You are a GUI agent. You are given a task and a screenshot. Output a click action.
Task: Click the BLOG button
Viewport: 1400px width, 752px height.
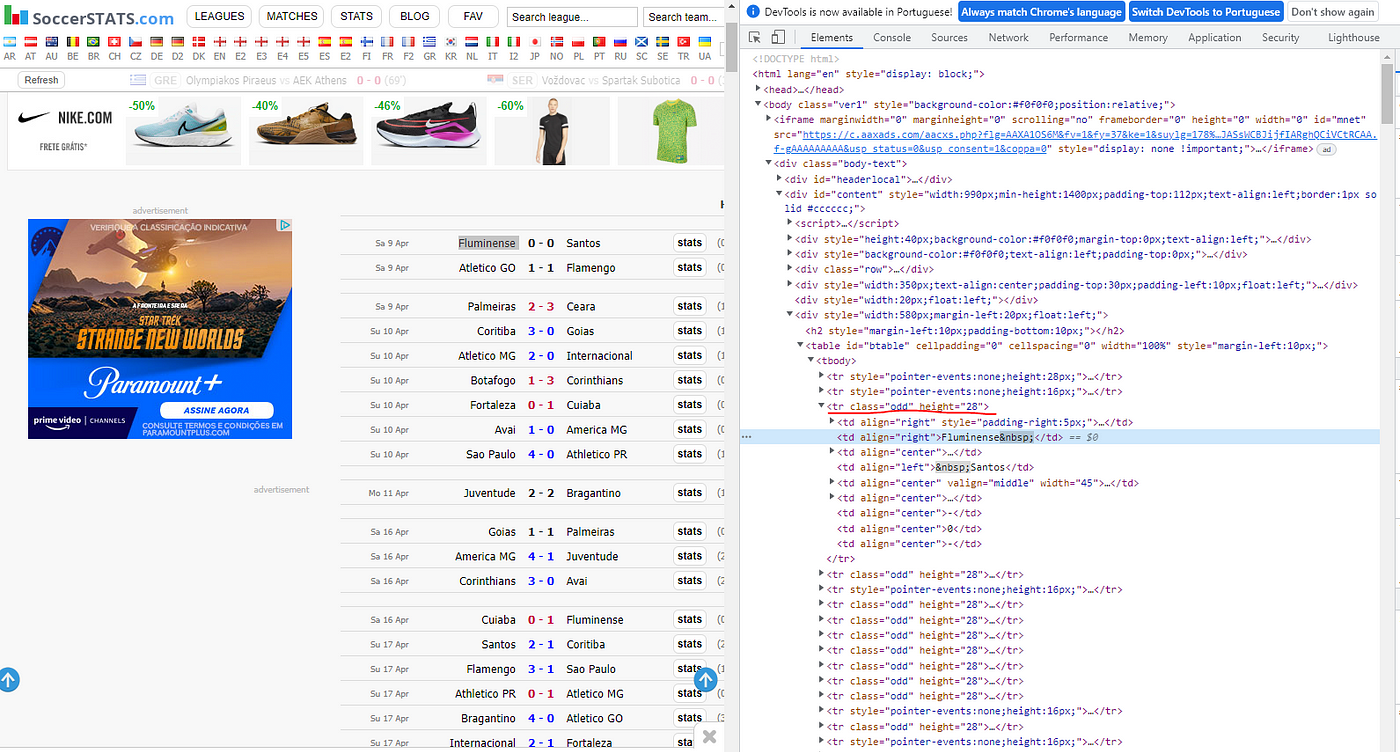pos(414,16)
